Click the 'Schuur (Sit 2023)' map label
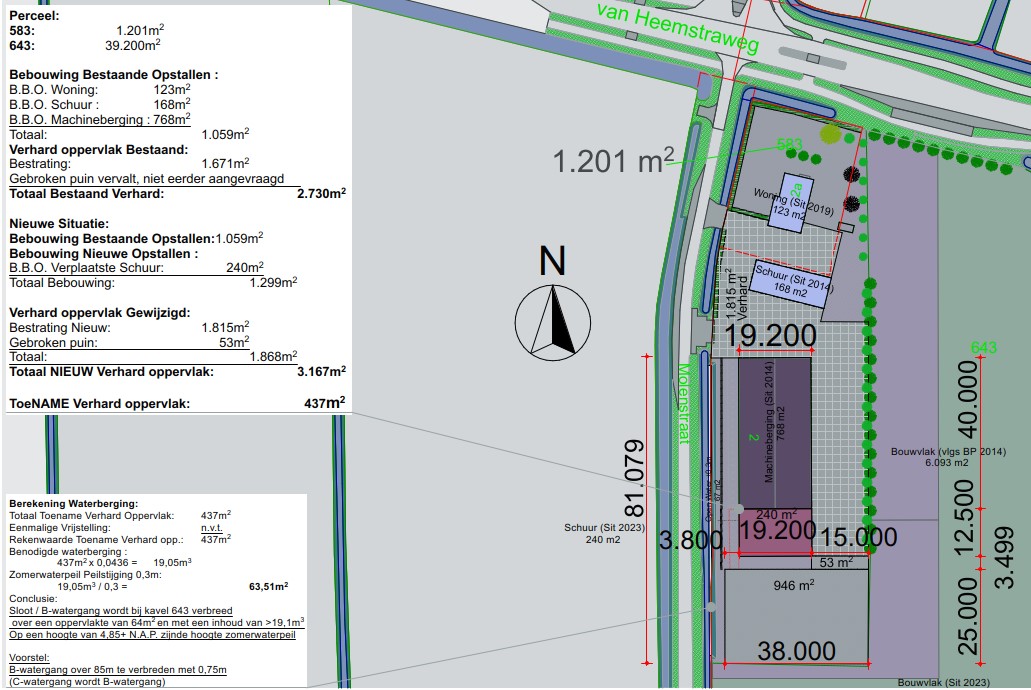The image size is (1031, 690). tap(604, 528)
